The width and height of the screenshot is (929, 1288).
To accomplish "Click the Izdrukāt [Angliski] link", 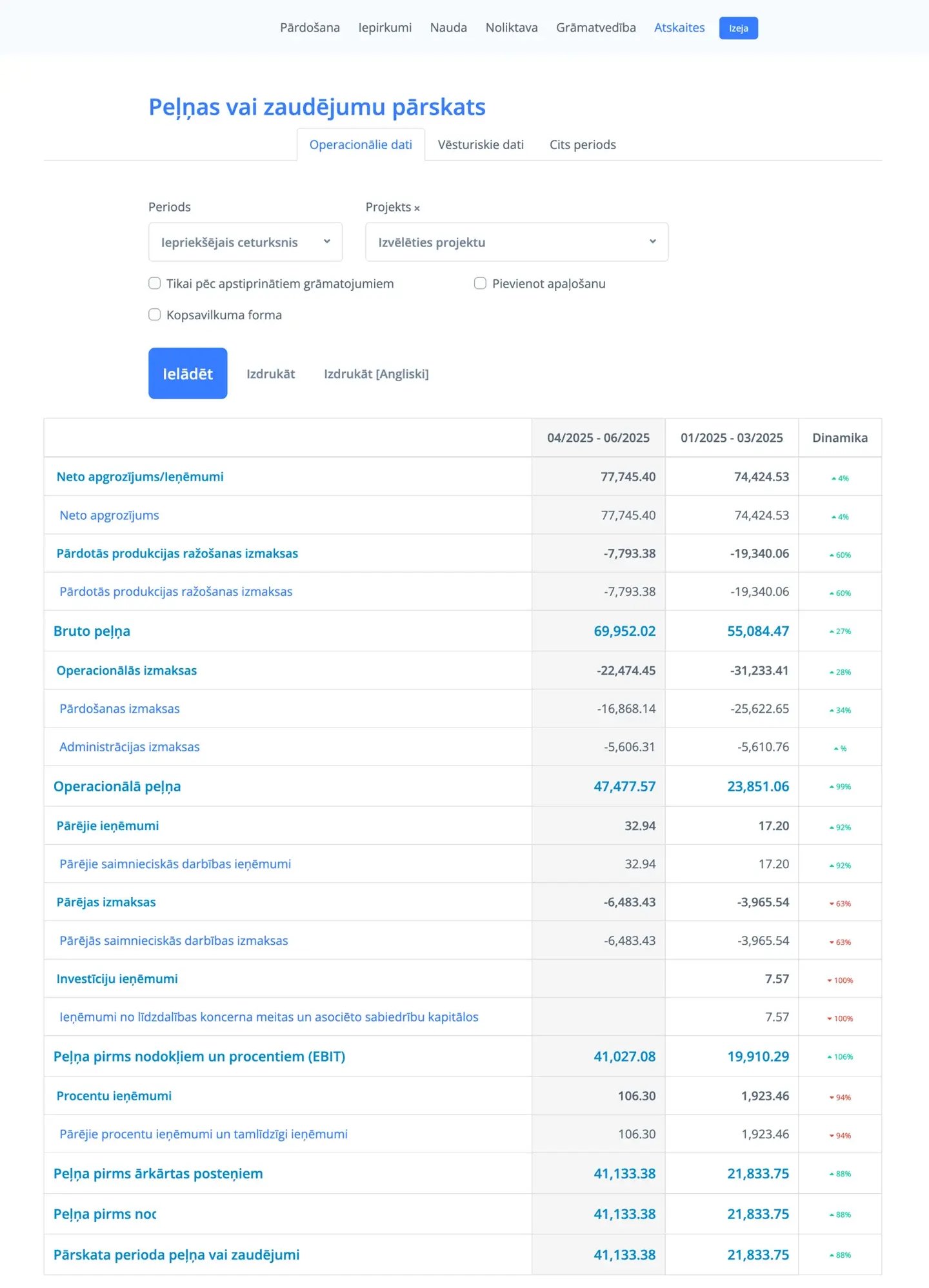I will pos(376,374).
